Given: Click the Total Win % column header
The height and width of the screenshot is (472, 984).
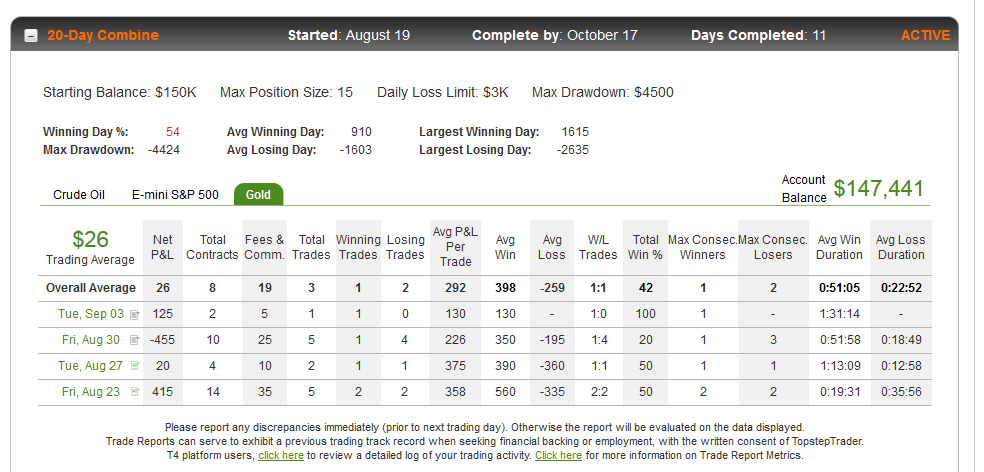Looking at the screenshot, I should pos(645,247).
